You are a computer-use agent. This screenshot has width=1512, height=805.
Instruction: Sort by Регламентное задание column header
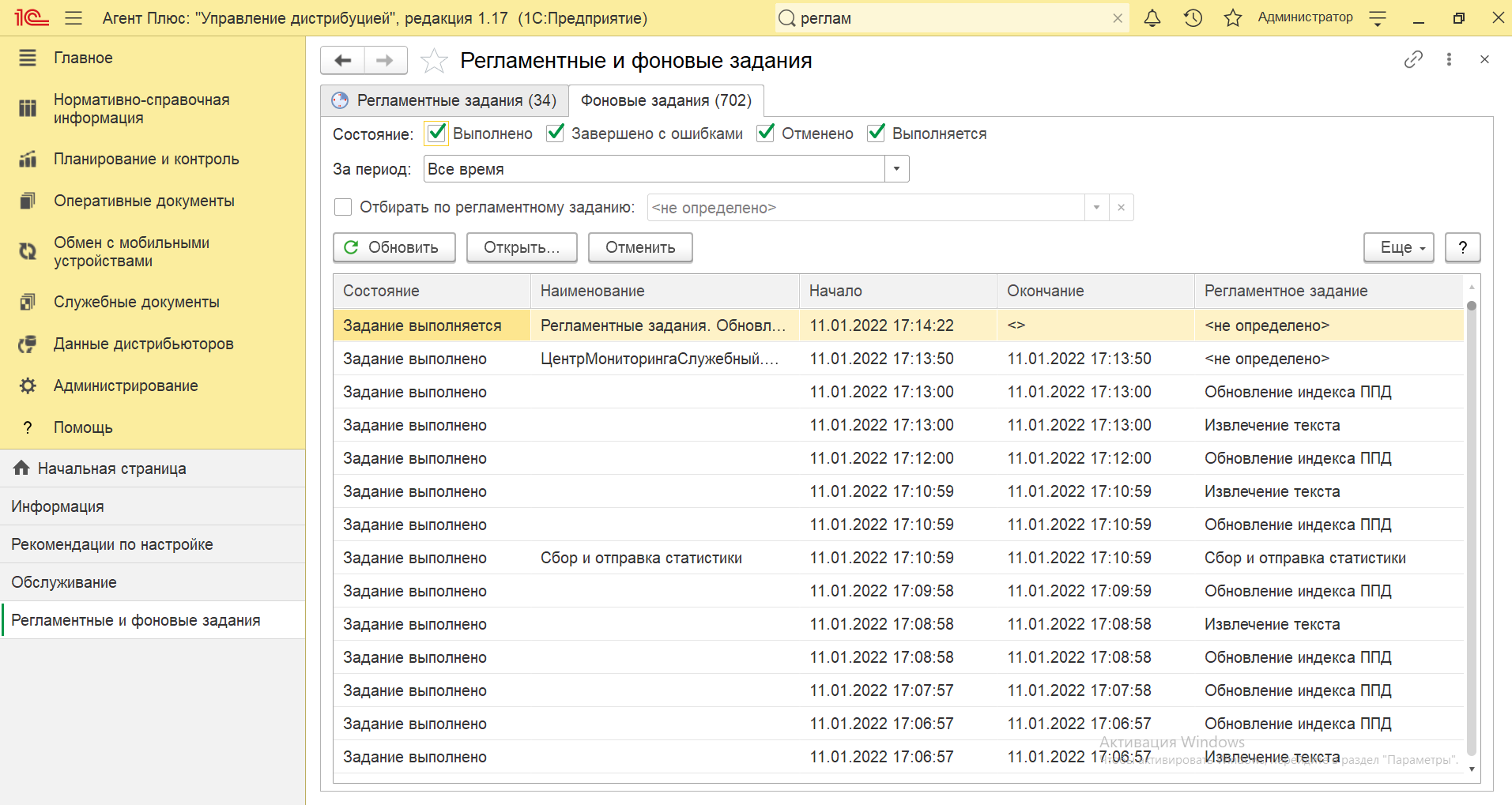point(1329,291)
